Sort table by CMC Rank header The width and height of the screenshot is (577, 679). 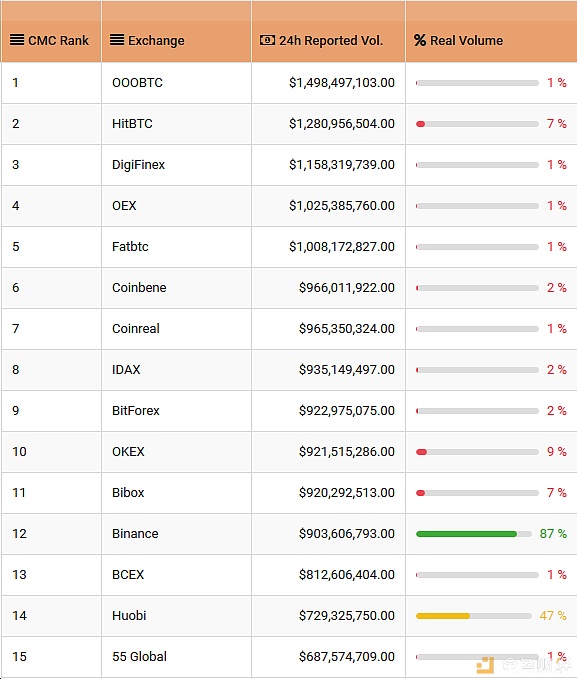(58, 41)
